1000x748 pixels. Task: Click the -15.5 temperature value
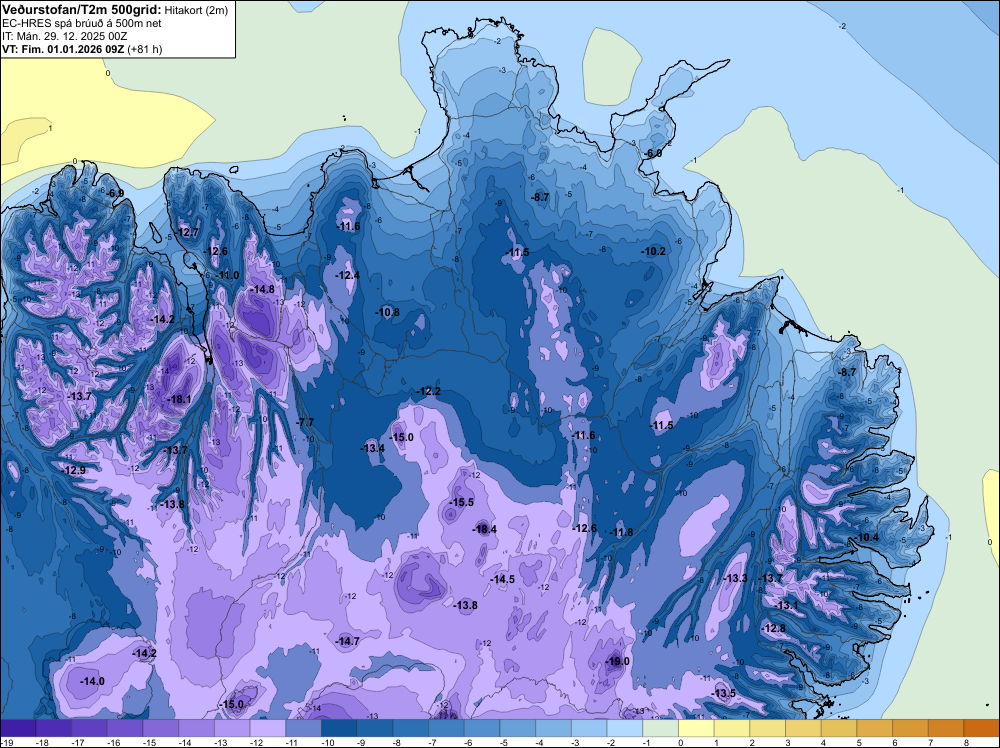click(461, 502)
